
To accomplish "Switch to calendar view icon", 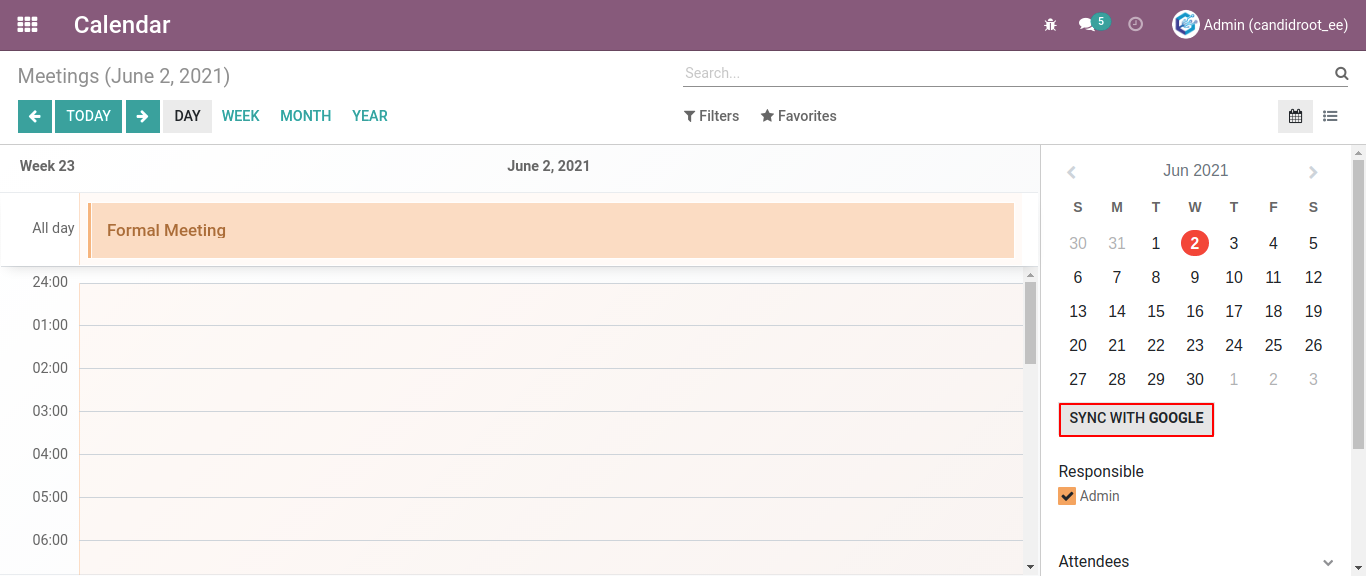I will coord(1295,116).
